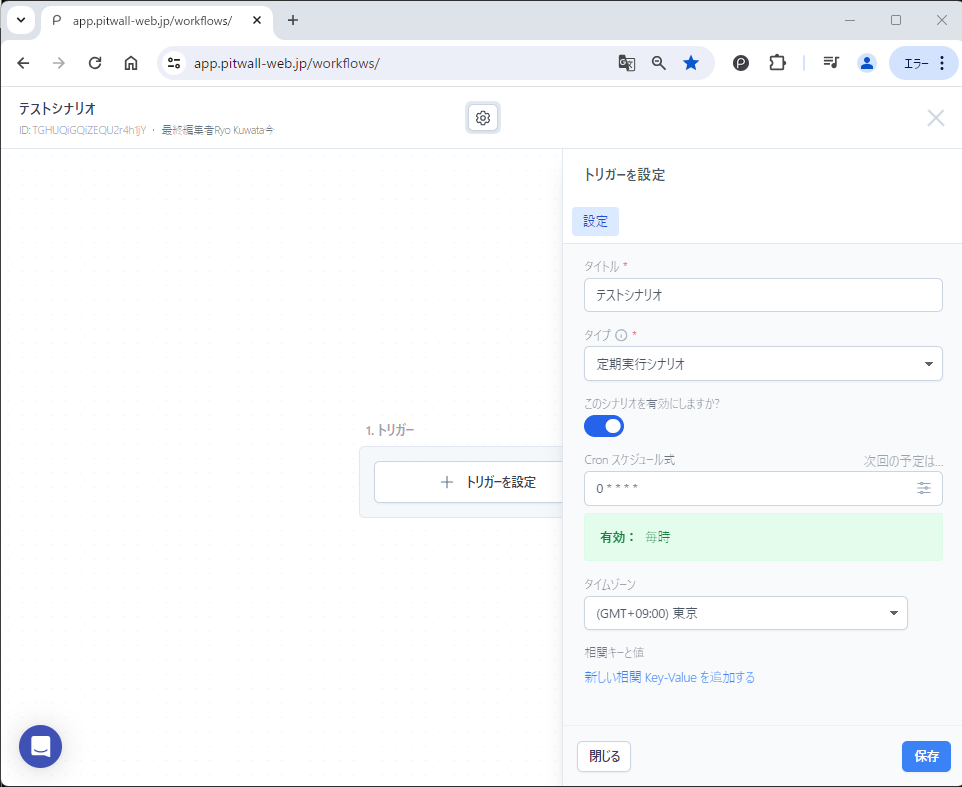
Task: Toggle the このシナリオを有効にしますか switch off
Action: [x=604, y=426]
